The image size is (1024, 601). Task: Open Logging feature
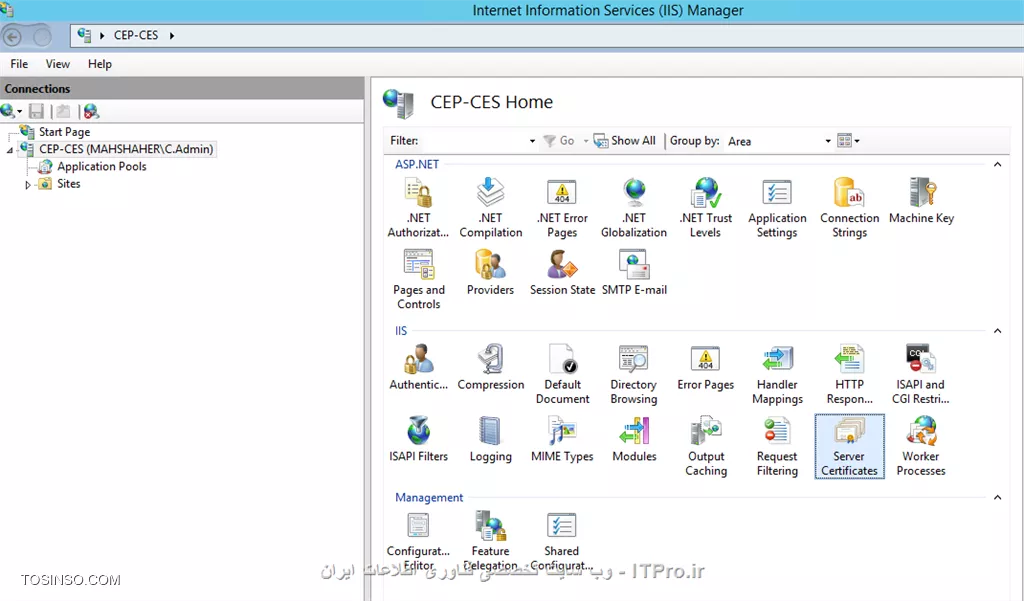point(490,440)
